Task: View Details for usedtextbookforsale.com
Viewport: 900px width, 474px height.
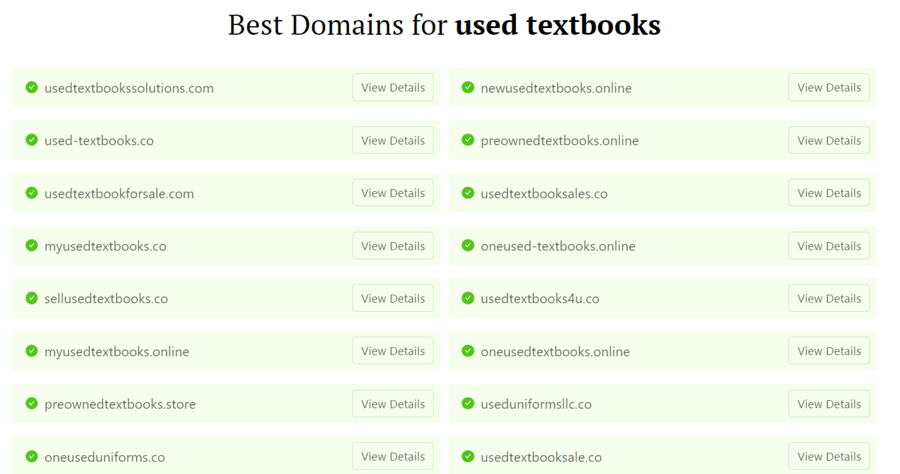Action: click(393, 193)
